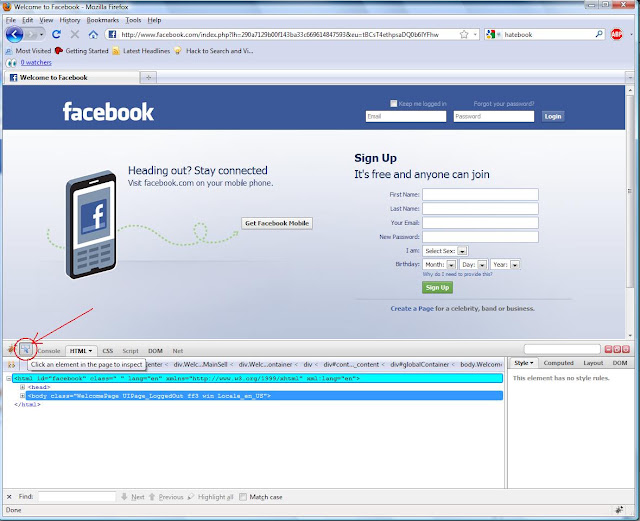Collapse the html node in Firebug tree
The image size is (640, 521).
[9, 379]
